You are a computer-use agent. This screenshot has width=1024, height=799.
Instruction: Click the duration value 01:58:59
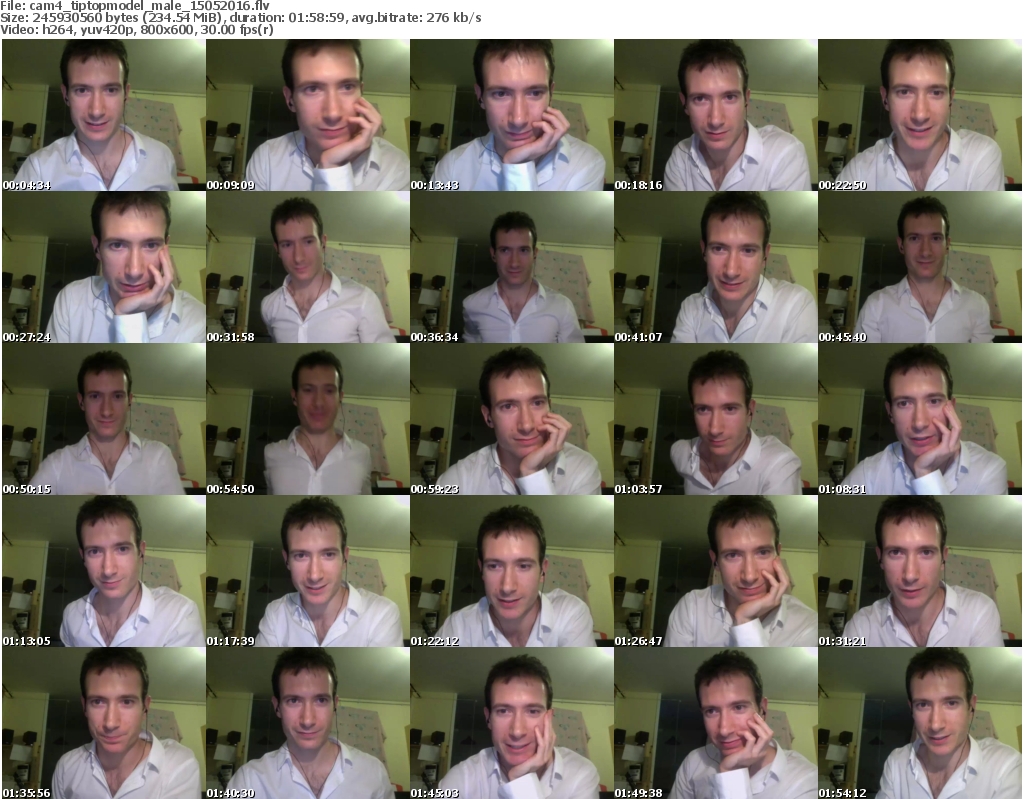point(317,18)
